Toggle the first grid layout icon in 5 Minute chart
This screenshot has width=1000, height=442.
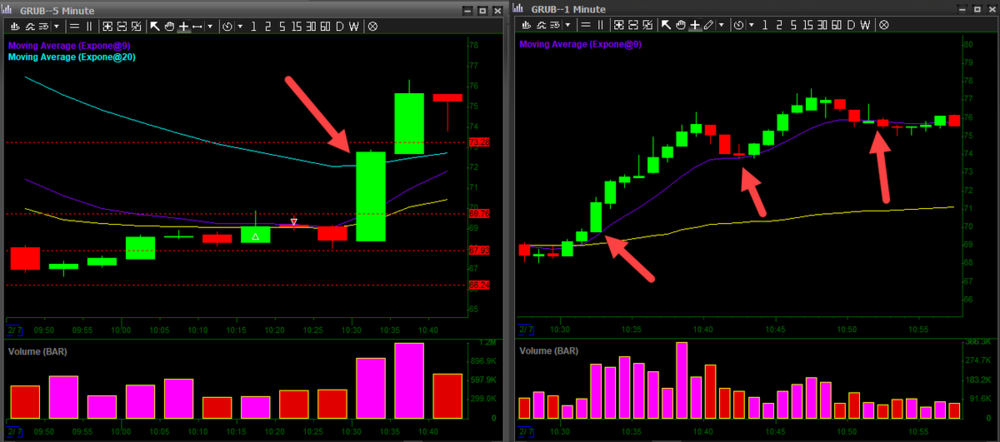point(107,25)
